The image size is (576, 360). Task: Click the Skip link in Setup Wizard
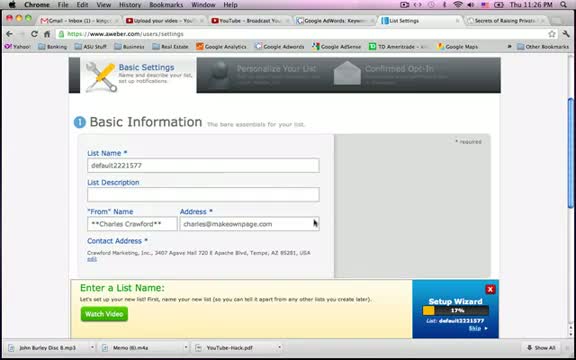[x=478, y=329]
